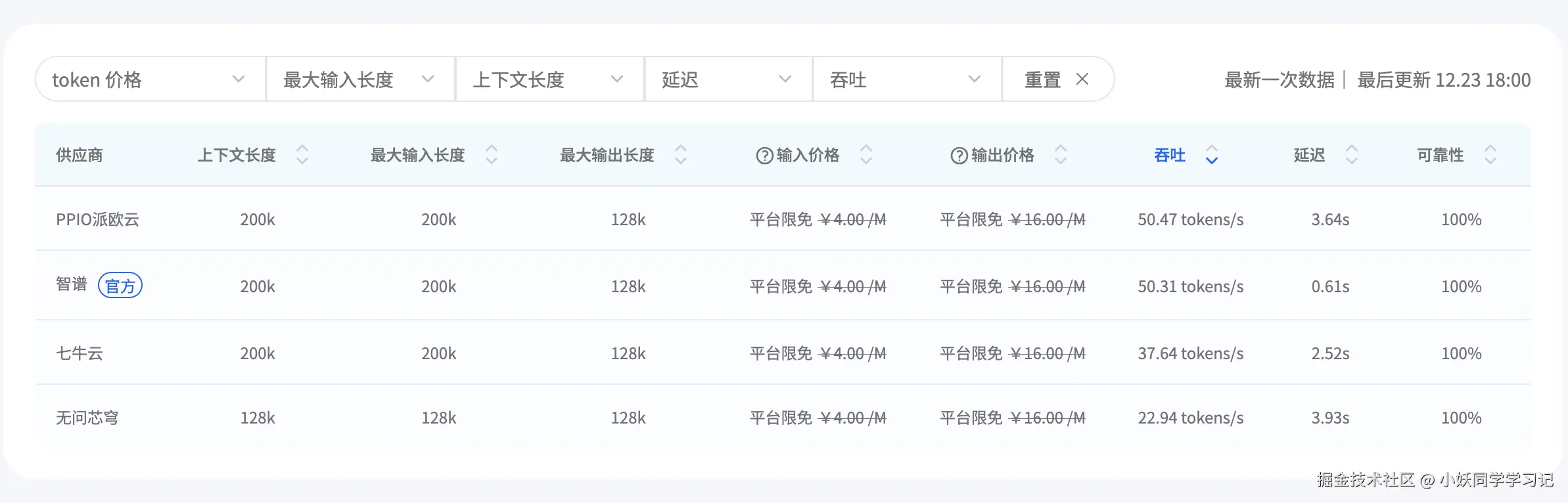Image resolution: width=1568 pixels, height=503 pixels.
Task: Expand the 最大输入长度 filter dropdown
Action: coord(360,79)
